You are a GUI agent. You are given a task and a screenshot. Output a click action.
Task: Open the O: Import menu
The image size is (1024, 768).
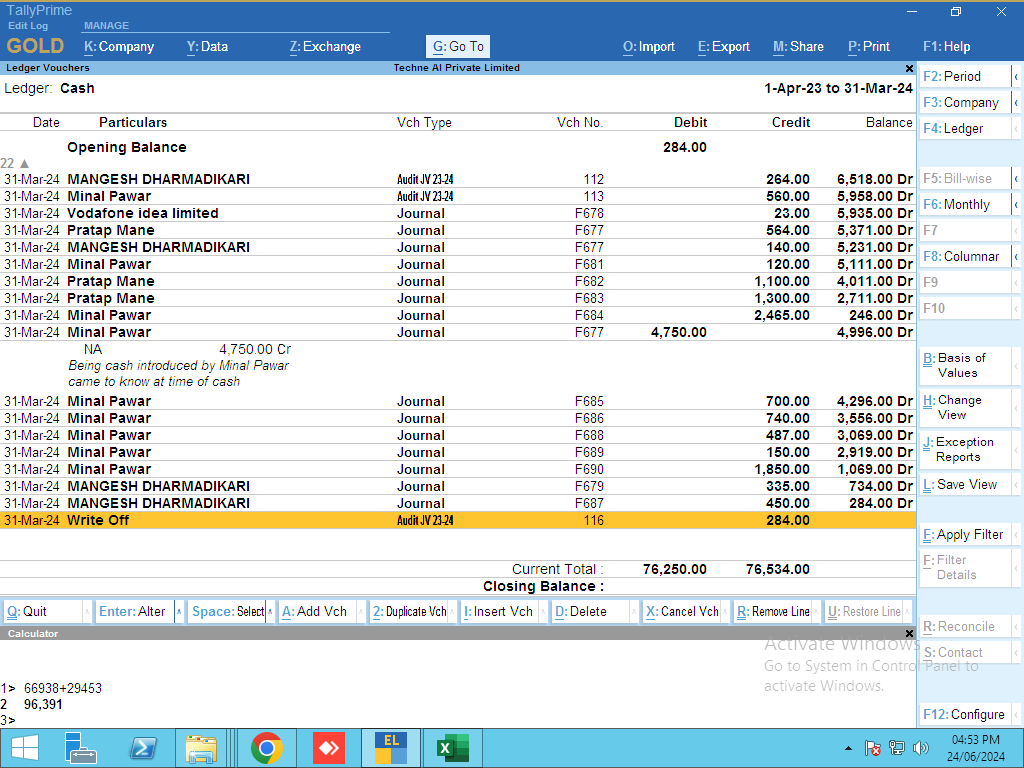click(x=648, y=46)
